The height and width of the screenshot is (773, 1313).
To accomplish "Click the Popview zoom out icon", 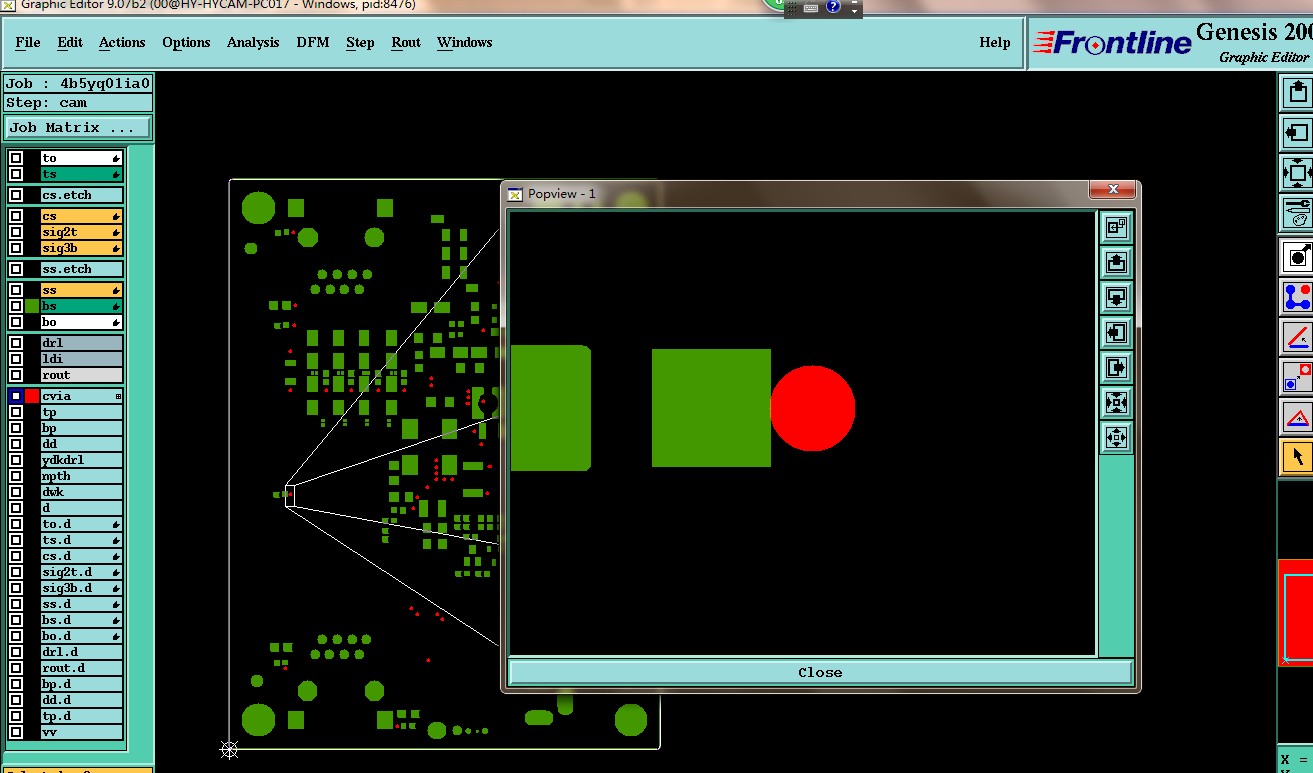I will (x=1116, y=438).
